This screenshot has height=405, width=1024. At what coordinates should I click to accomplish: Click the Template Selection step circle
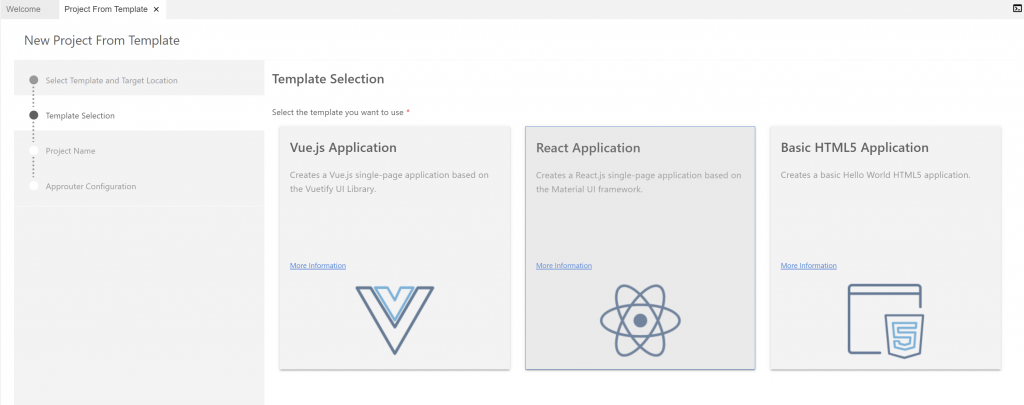(x=34, y=116)
